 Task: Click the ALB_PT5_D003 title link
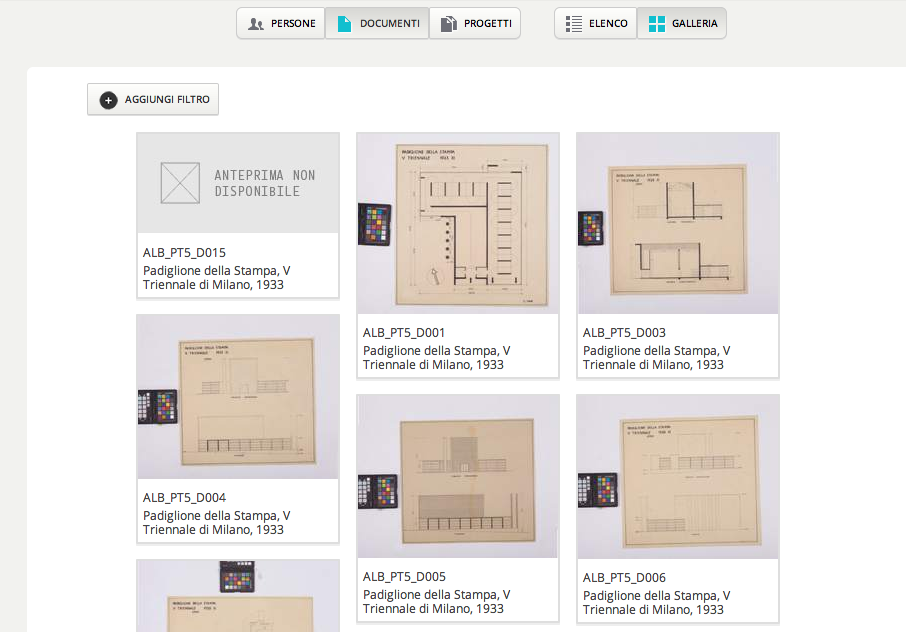(624, 333)
